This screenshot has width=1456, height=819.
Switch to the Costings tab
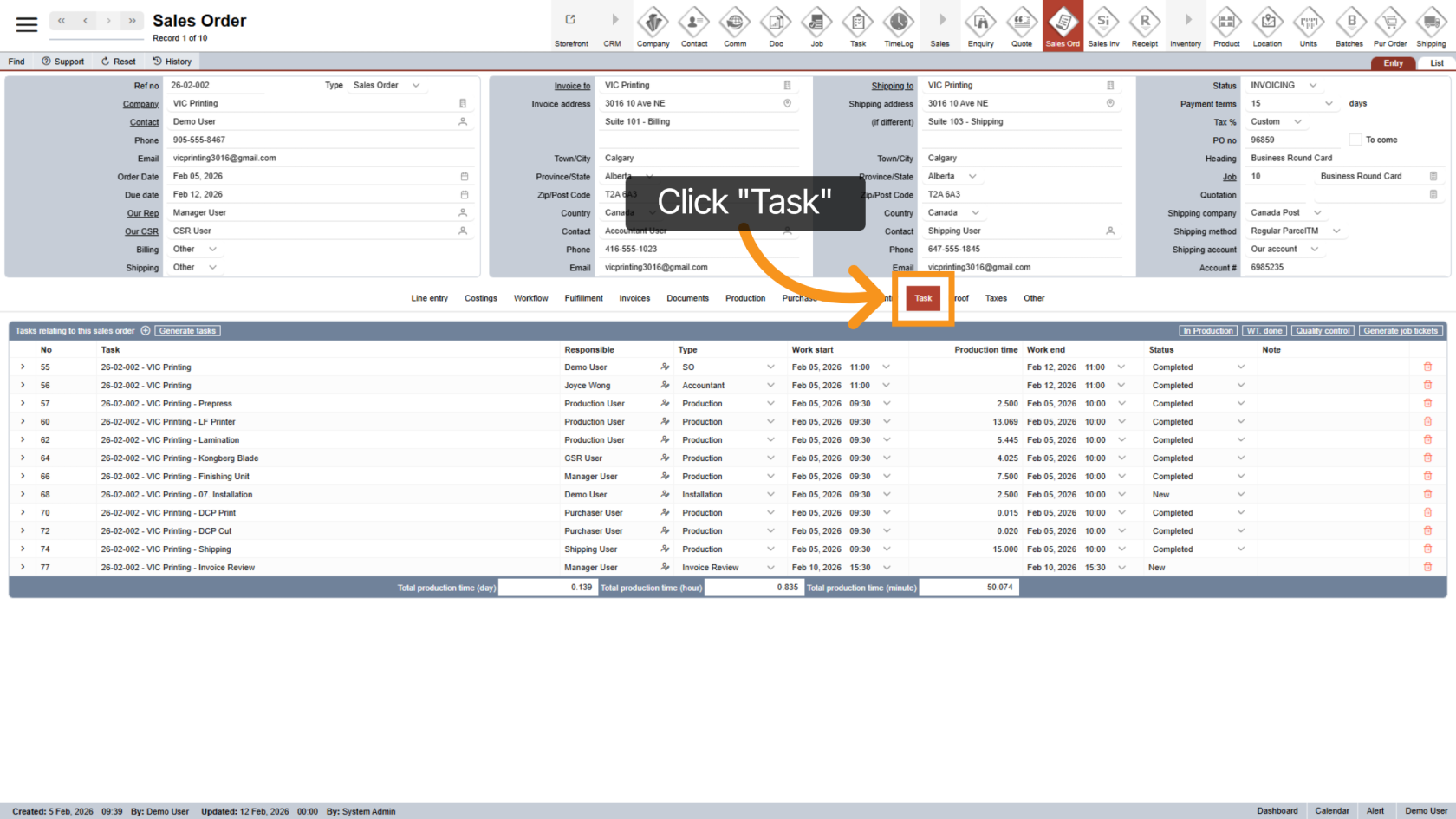[480, 298]
